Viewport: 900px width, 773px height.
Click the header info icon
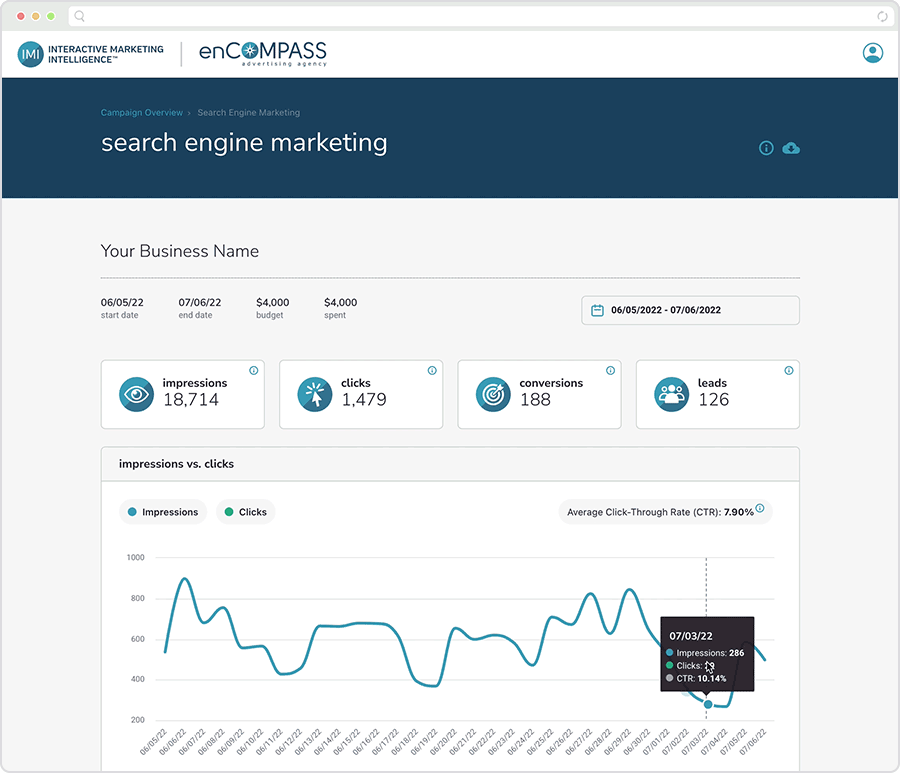766,148
